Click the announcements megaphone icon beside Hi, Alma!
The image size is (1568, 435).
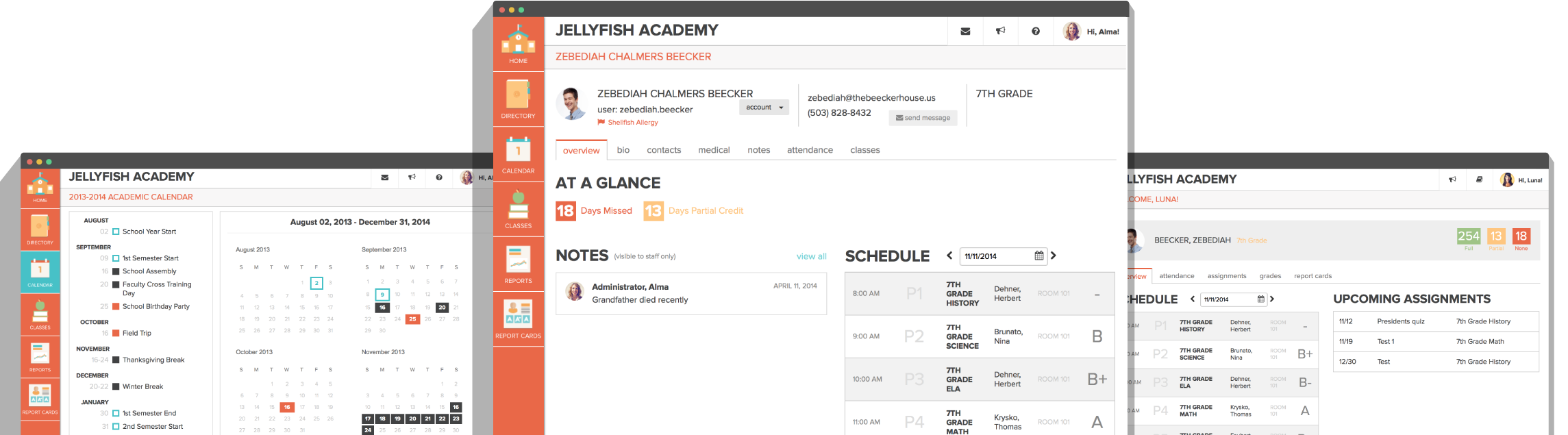1000,32
